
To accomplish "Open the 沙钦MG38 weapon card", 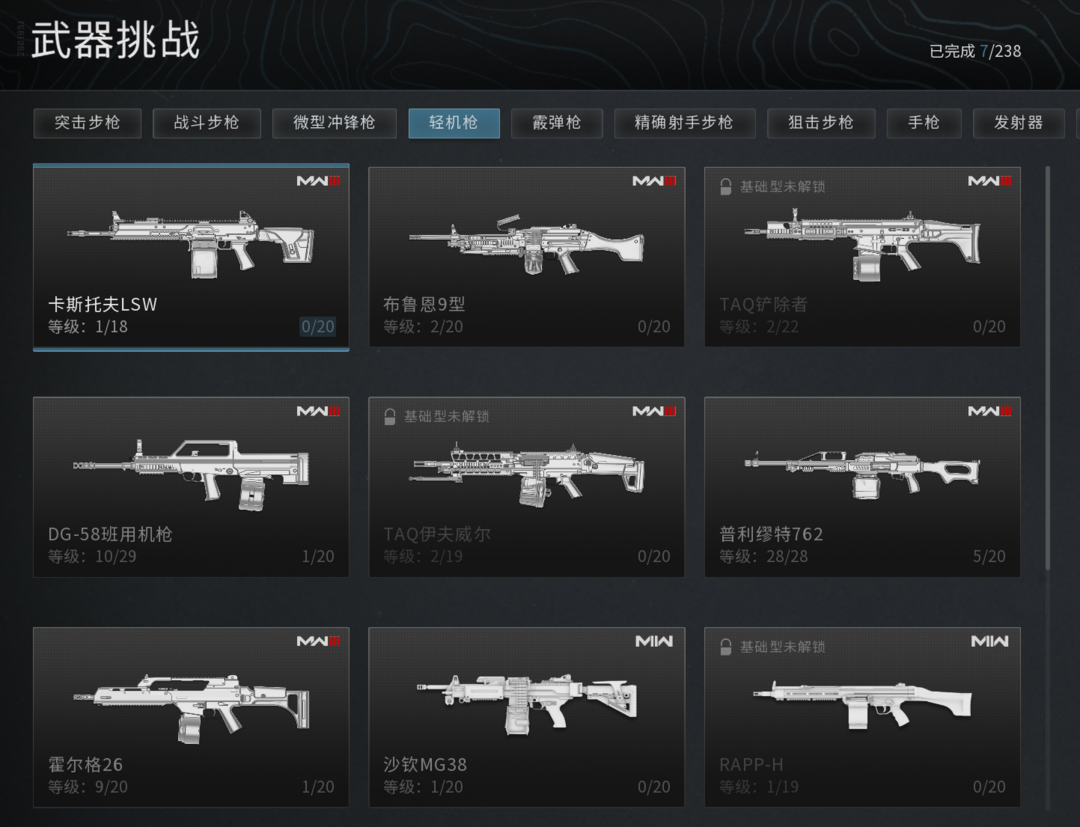I will [527, 717].
